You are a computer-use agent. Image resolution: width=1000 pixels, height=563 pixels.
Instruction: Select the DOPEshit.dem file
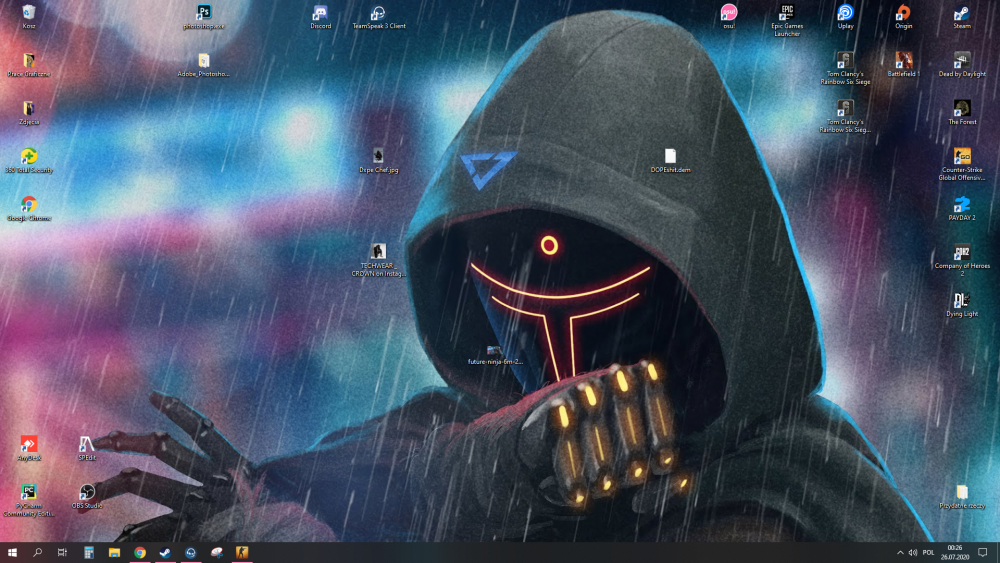pyautogui.click(x=670, y=161)
